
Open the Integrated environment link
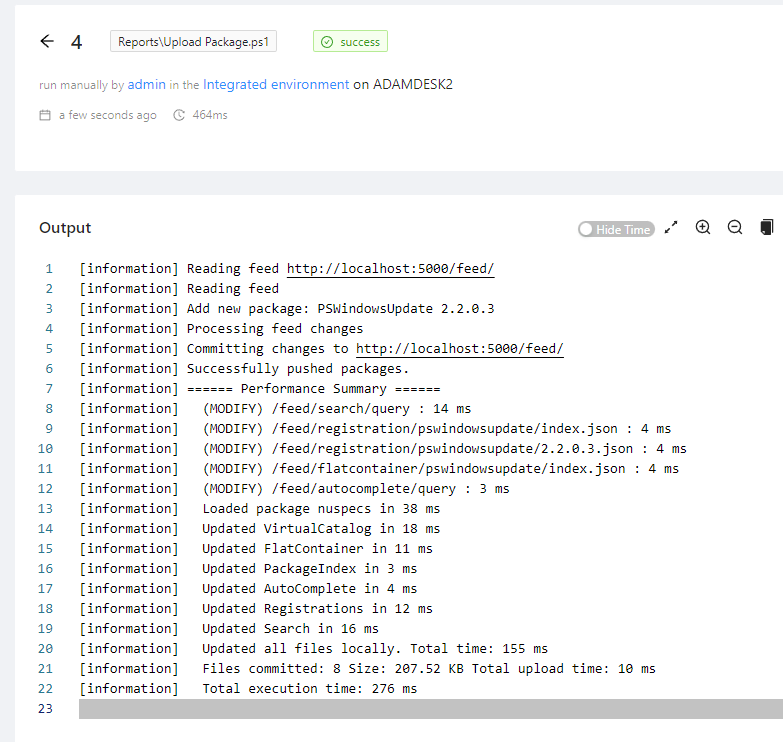coord(276,85)
